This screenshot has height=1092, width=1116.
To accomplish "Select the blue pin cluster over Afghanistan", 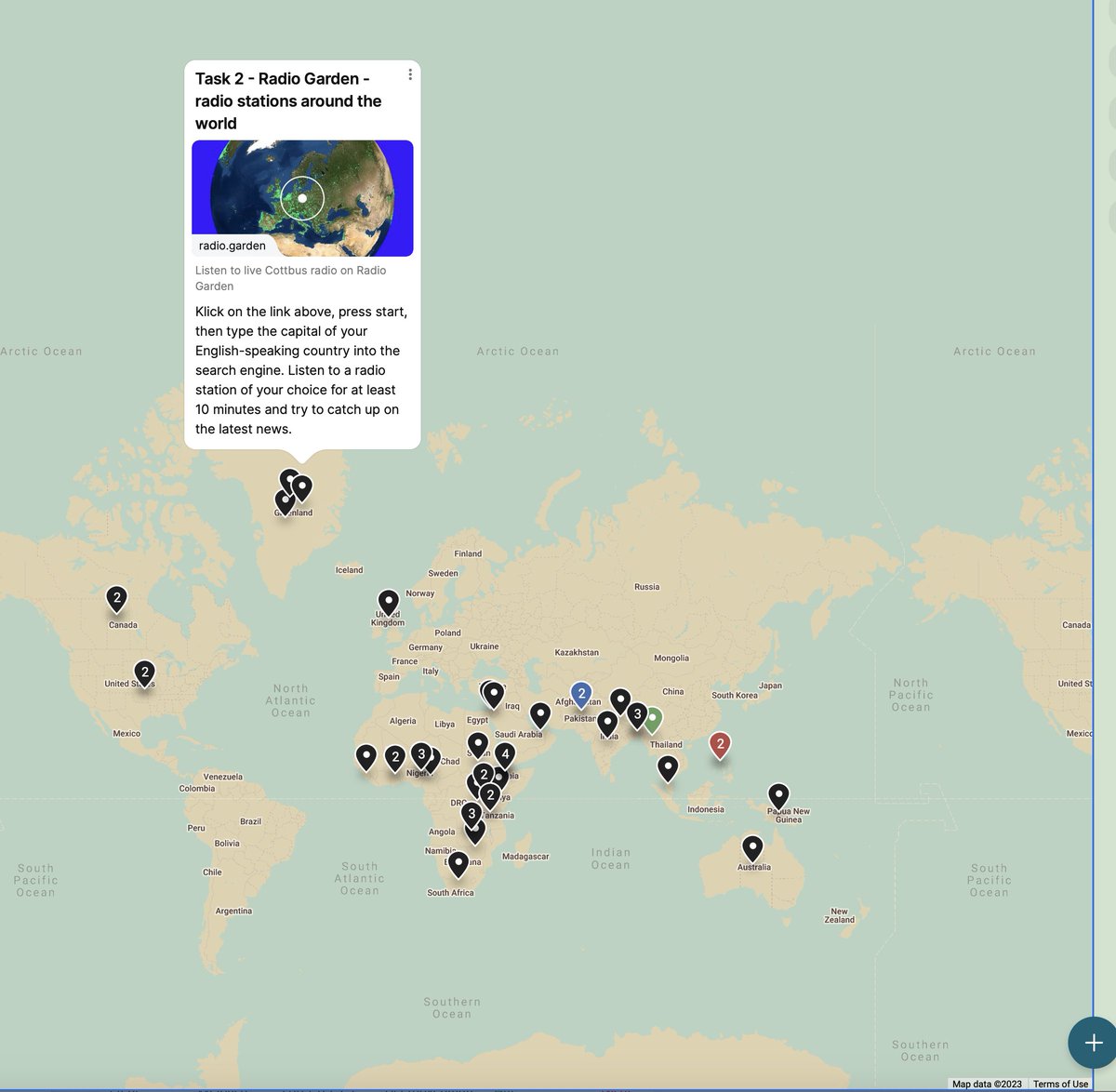I will 581,695.
